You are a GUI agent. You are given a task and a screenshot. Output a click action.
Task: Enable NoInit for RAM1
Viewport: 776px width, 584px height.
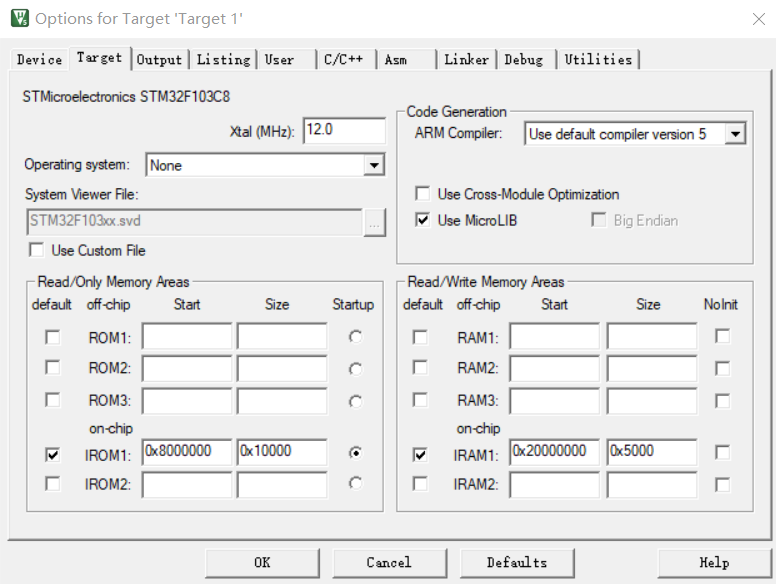[x=723, y=337]
